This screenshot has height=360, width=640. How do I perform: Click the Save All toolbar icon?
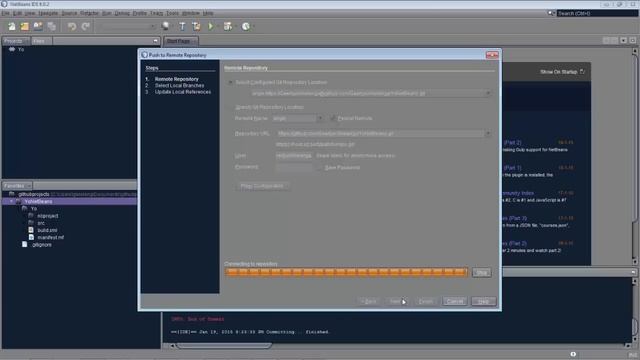[51, 27]
